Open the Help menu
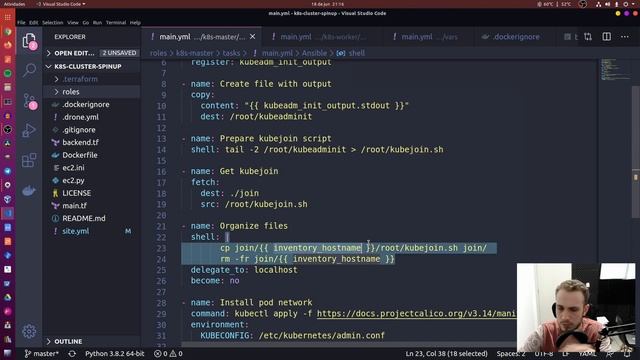This screenshot has height=360, width=640. point(136,22)
